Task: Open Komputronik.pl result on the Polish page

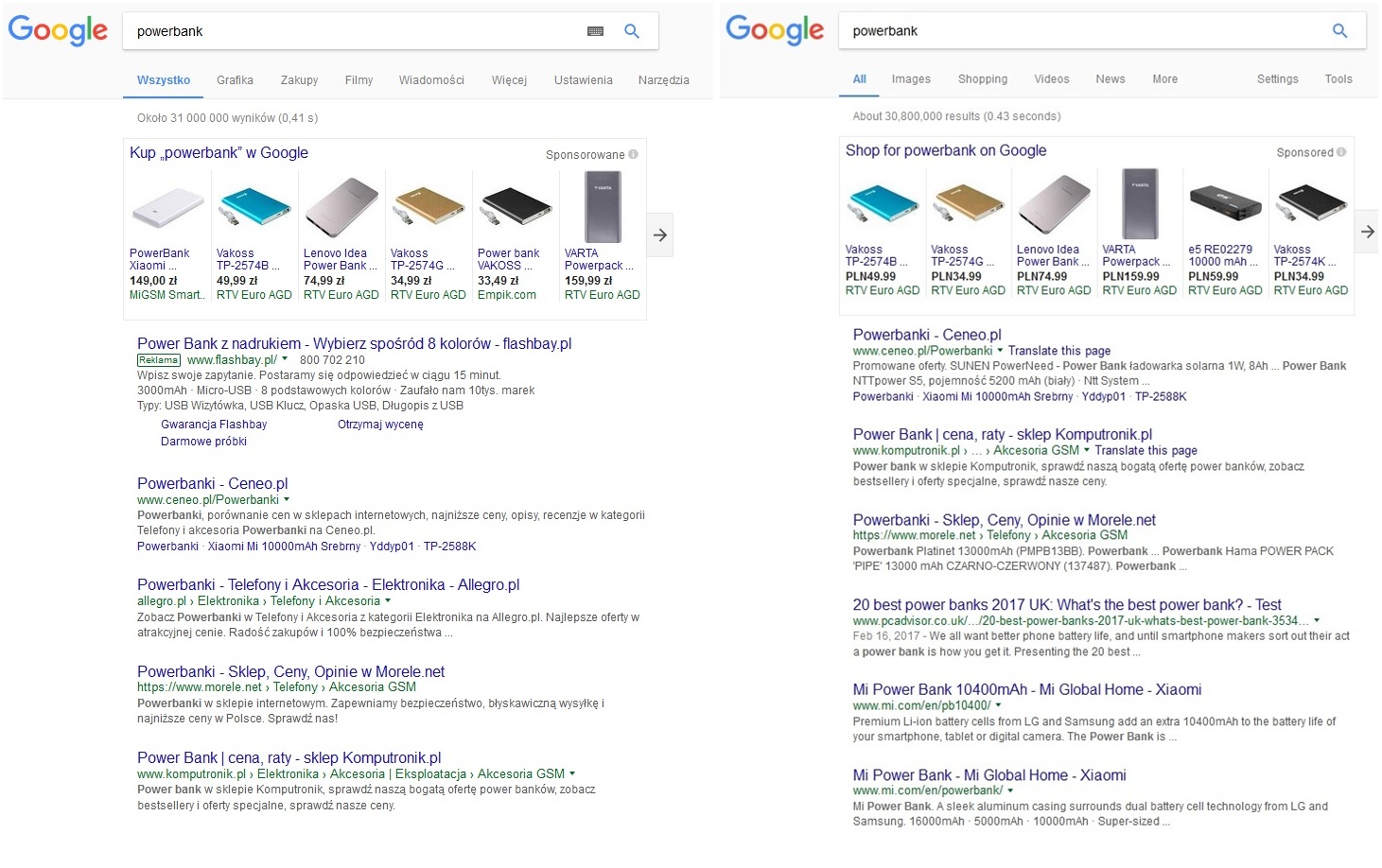Action: click(289, 757)
